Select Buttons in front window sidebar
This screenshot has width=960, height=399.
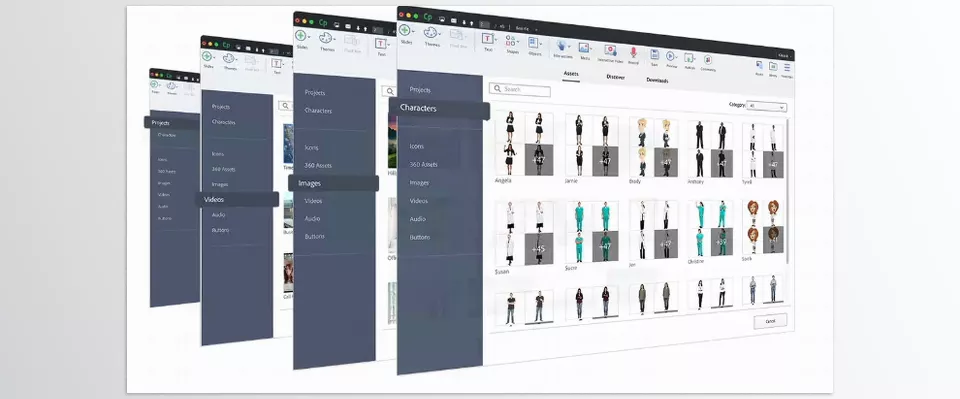coord(419,237)
